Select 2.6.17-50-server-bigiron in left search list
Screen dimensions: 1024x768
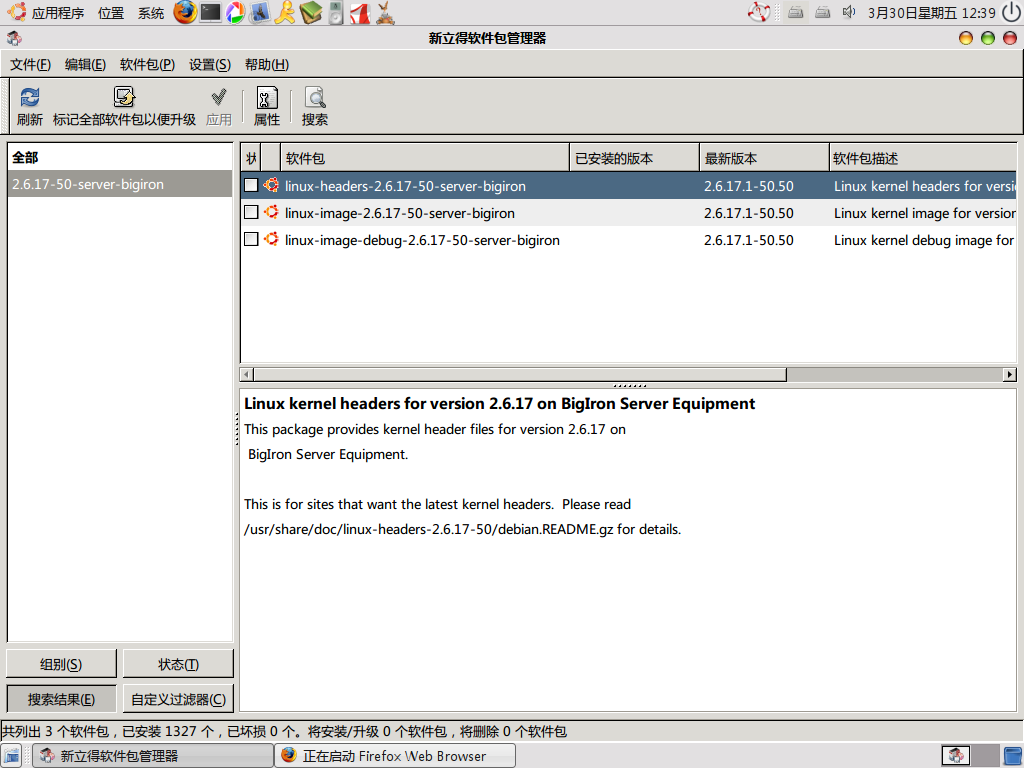(x=120, y=184)
